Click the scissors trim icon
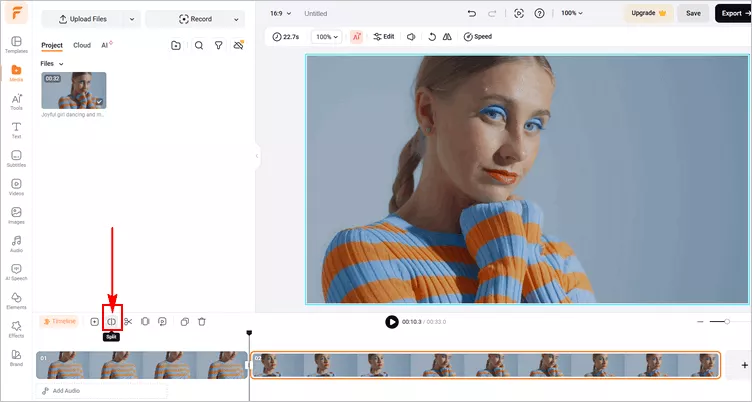The image size is (752, 402). [x=128, y=321]
